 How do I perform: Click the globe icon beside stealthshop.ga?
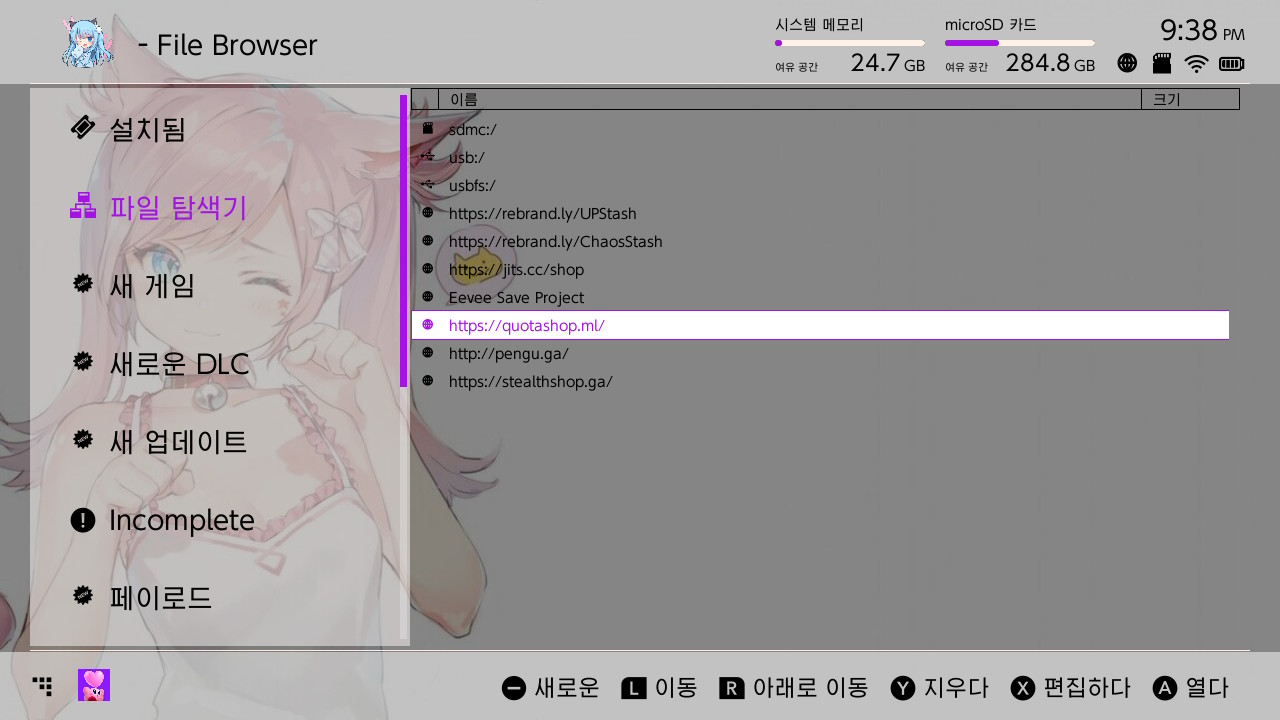pyautogui.click(x=428, y=380)
